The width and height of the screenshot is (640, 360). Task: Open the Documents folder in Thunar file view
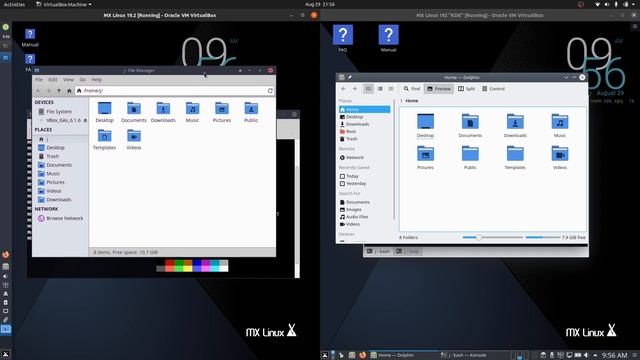[x=134, y=112]
